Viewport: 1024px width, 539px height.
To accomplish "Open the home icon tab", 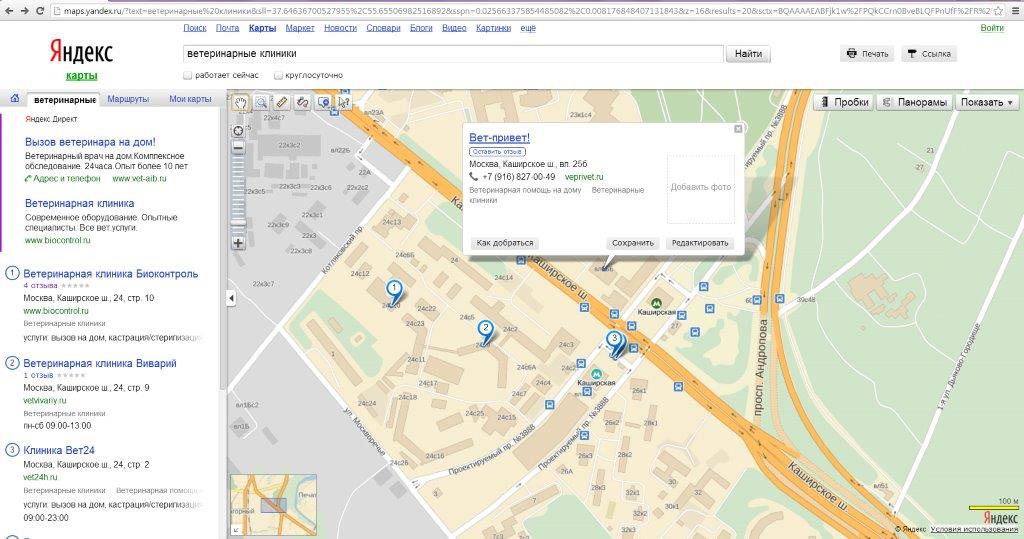I will [14, 99].
